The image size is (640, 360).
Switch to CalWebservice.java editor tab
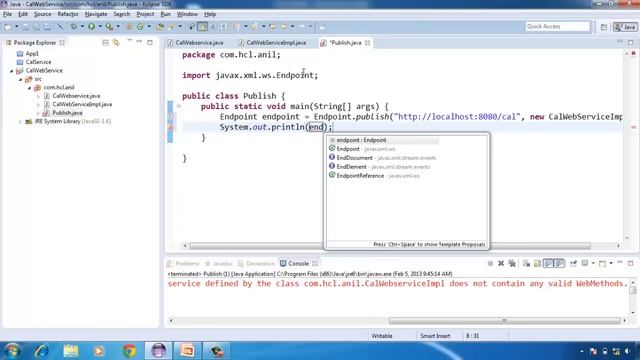(196, 43)
